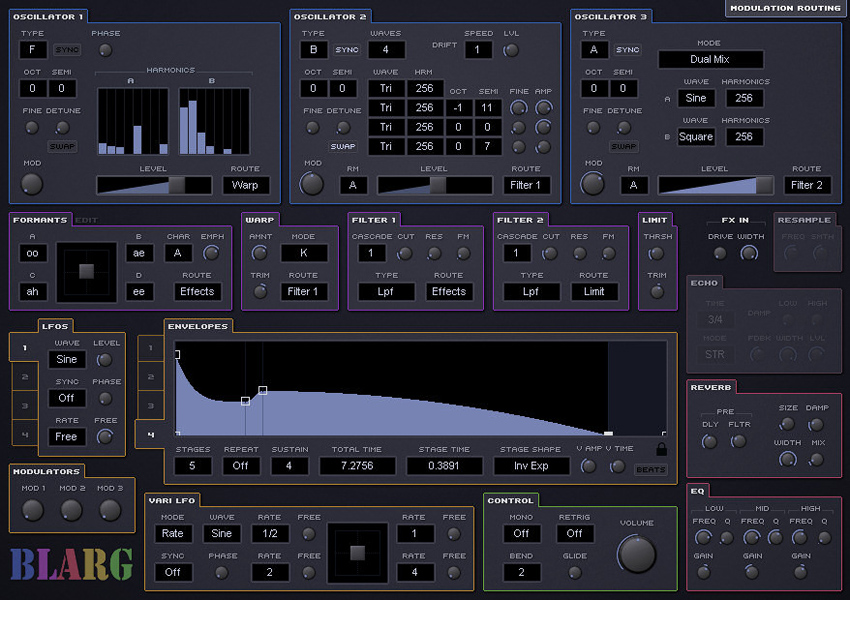Click the envelope lock icon
Image resolution: width=850 pixels, height=638 pixels.
[x=661, y=449]
